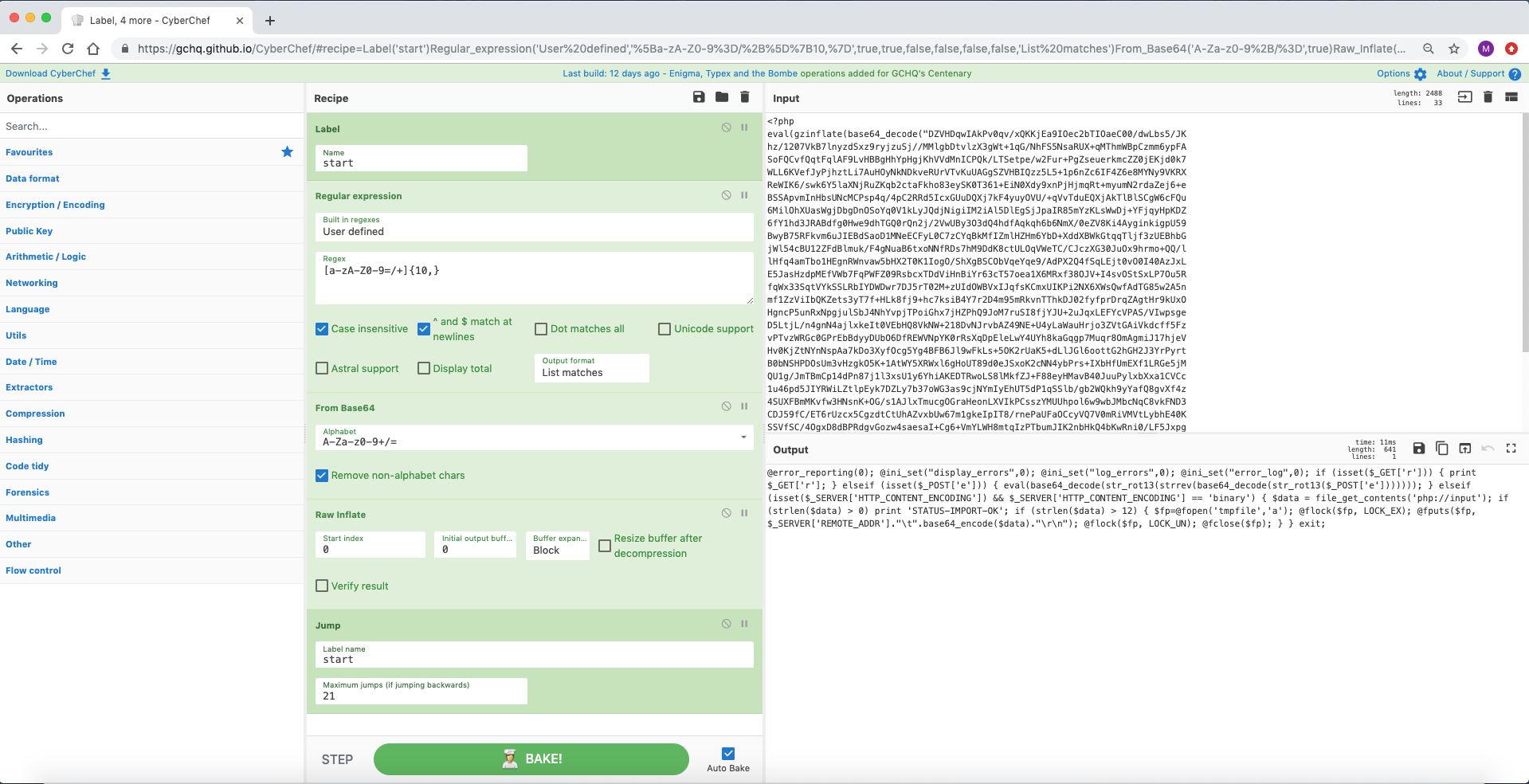Viewport: 1529px width, 784px height.
Task: Open Options gear icon
Action: (x=1421, y=74)
